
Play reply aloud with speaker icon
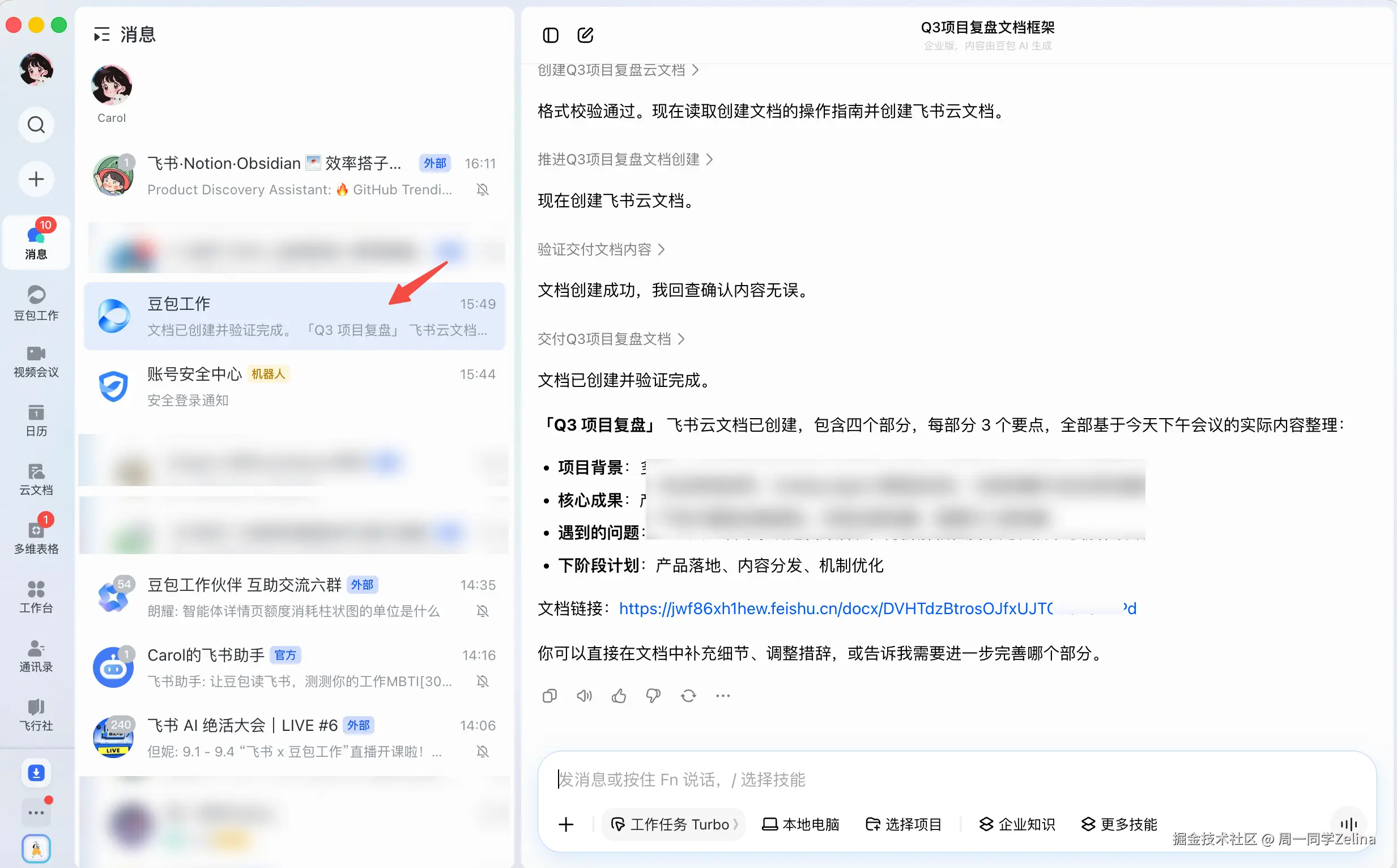point(584,696)
